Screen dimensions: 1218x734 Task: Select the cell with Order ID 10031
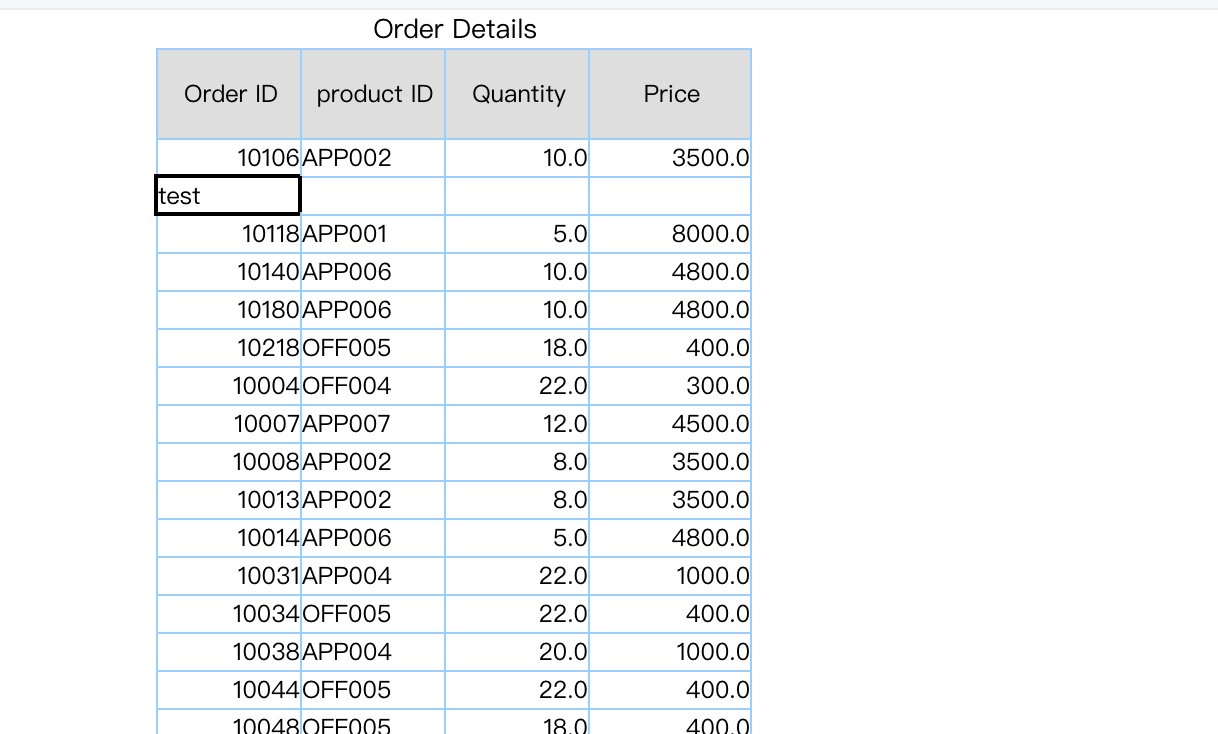click(230, 575)
